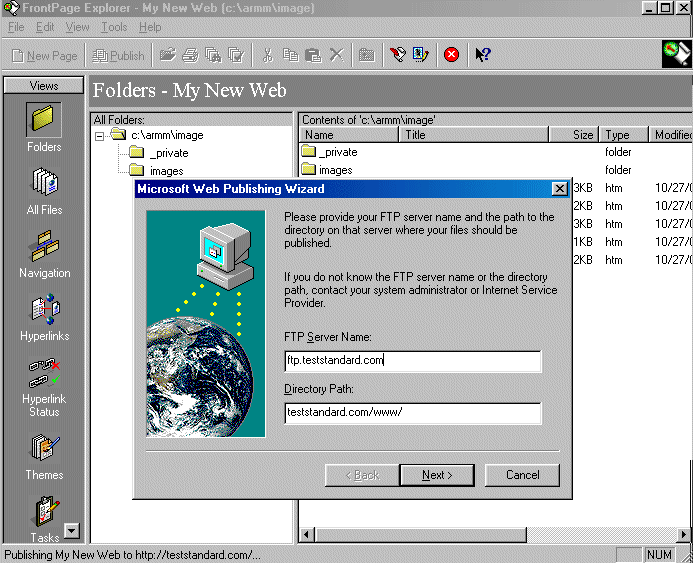This screenshot has width=693, height=563.
Task: Sort contents by Title column header
Action: (x=473, y=135)
